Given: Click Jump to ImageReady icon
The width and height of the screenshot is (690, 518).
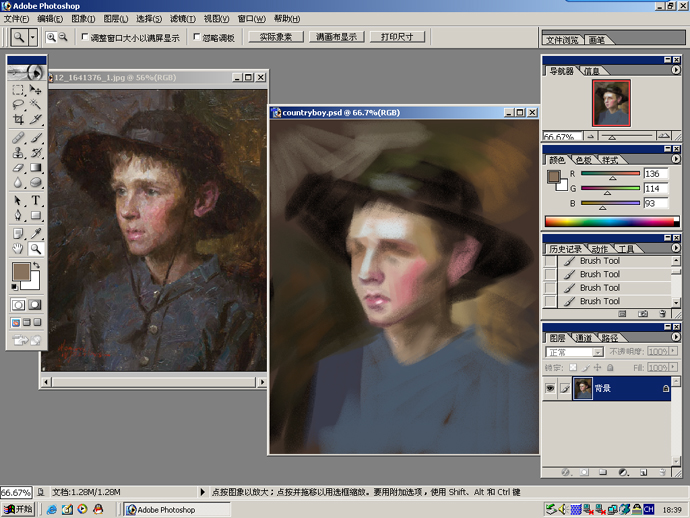Looking at the screenshot, I should click(x=26, y=340).
